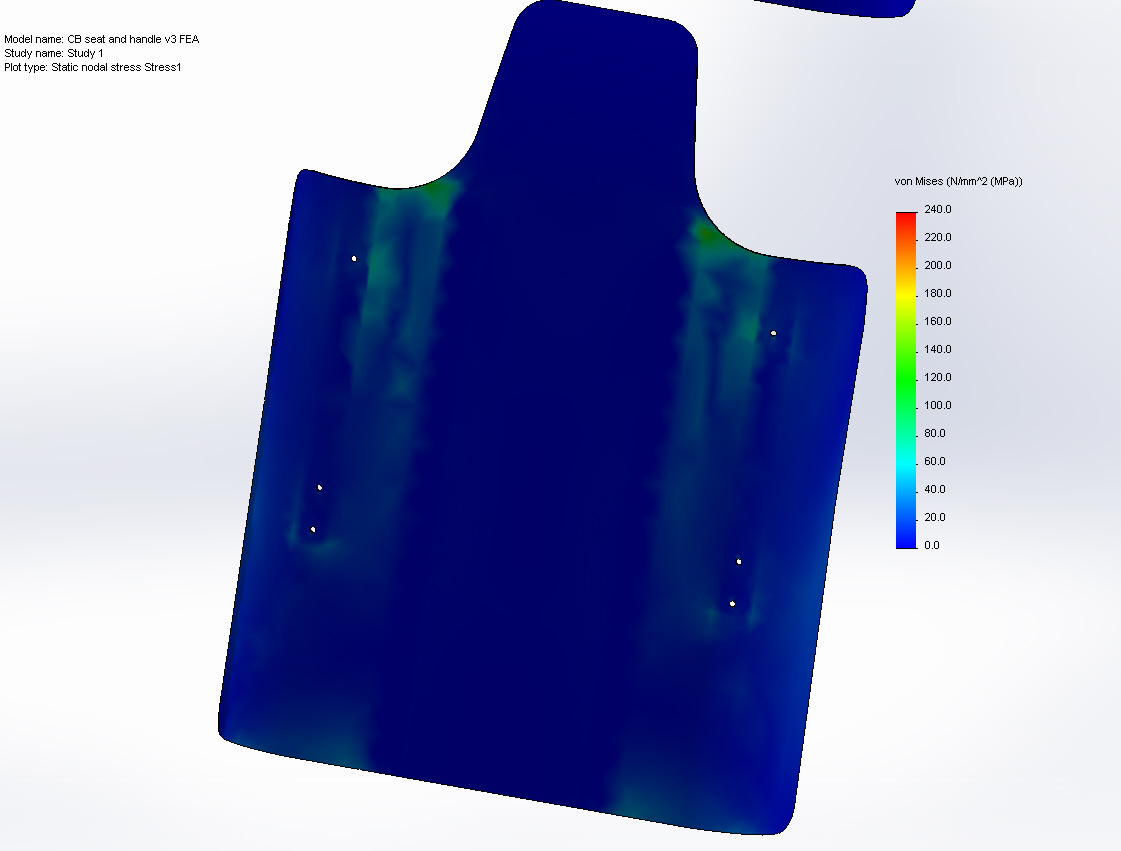Select the 'Study name: Study 1' annotation
This screenshot has height=851, width=1121.
[54, 53]
